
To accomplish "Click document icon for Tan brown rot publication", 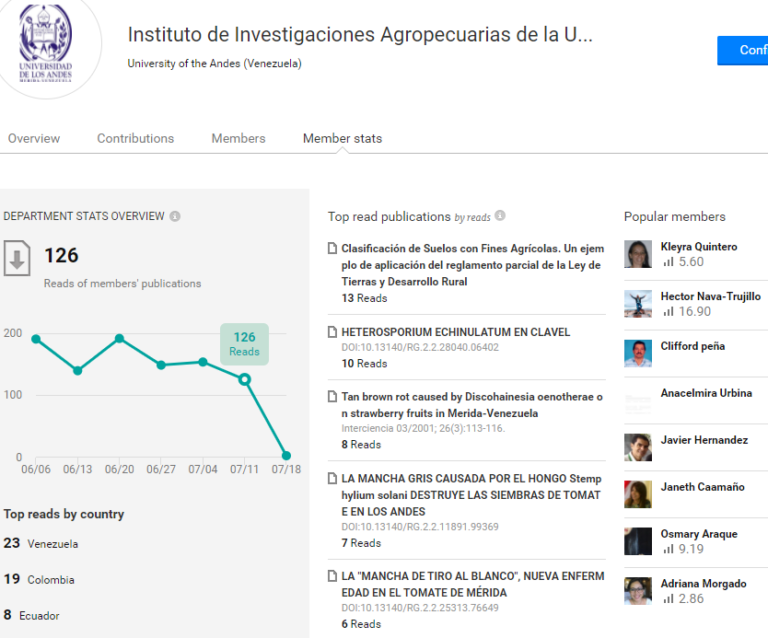I will tap(333, 396).
